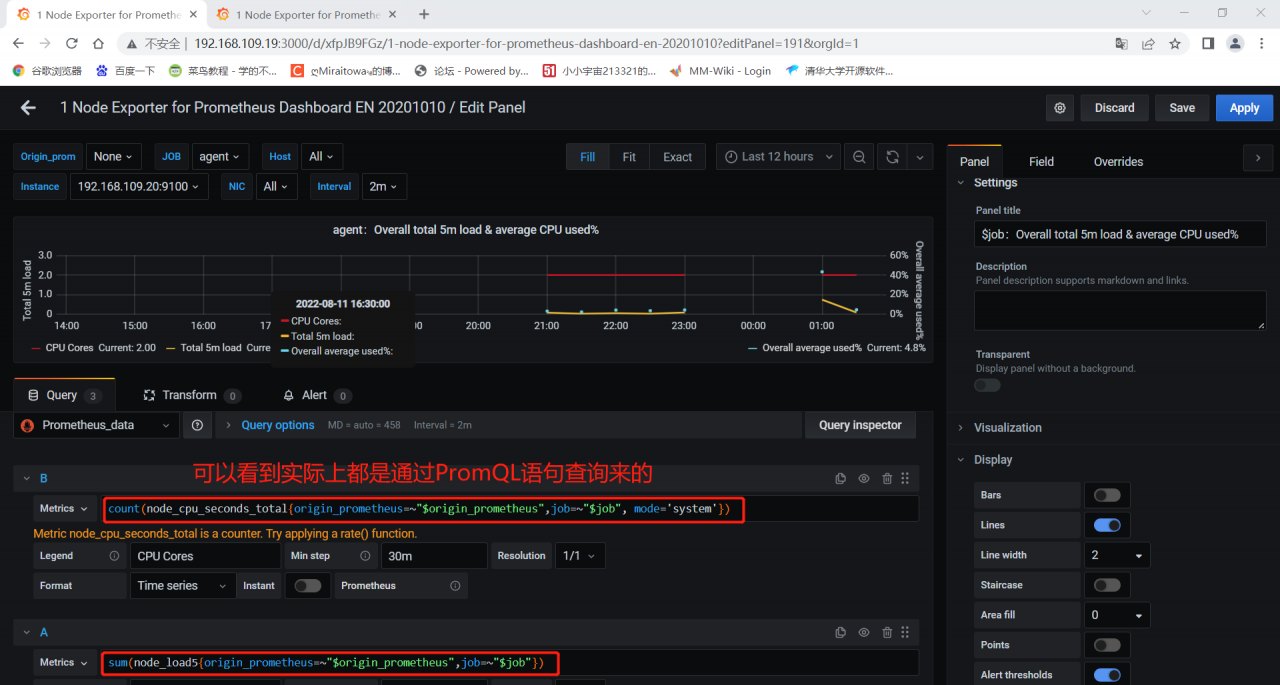Click browser share page icon
Image resolution: width=1280 pixels, height=685 pixels.
pyautogui.click(x=1148, y=44)
